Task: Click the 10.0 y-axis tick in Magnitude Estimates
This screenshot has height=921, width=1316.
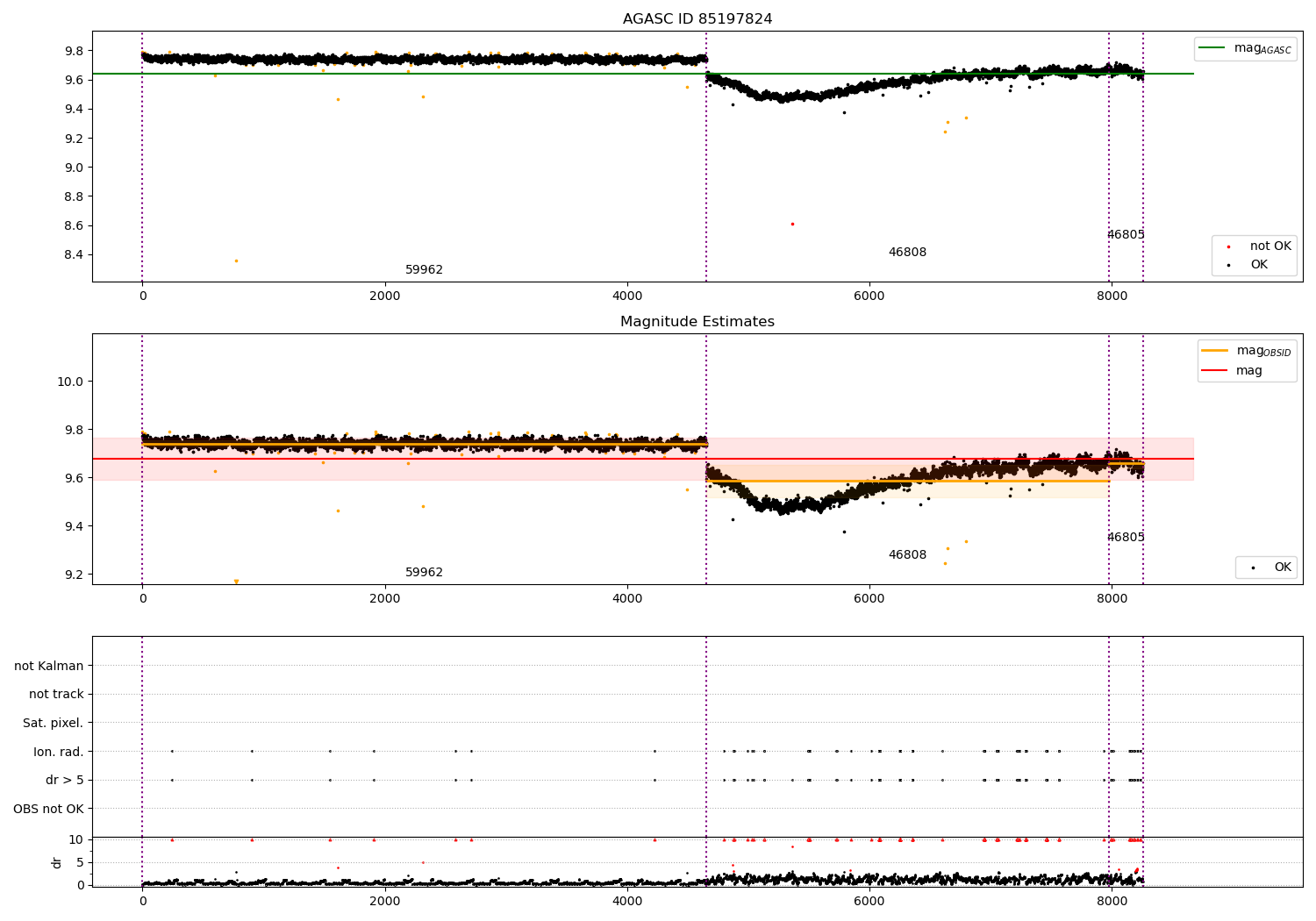Action: [x=70, y=382]
